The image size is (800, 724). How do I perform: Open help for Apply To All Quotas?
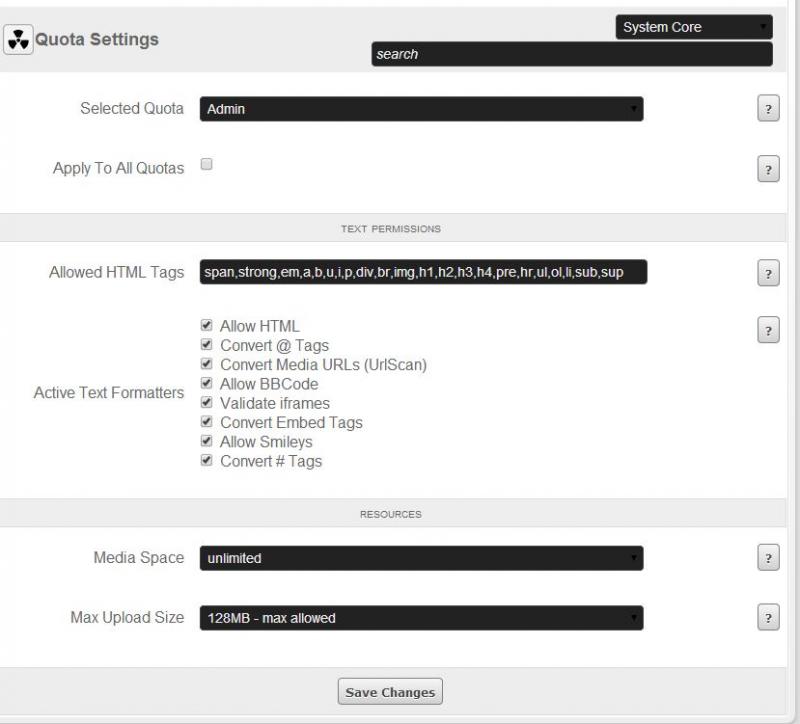pyautogui.click(x=768, y=170)
